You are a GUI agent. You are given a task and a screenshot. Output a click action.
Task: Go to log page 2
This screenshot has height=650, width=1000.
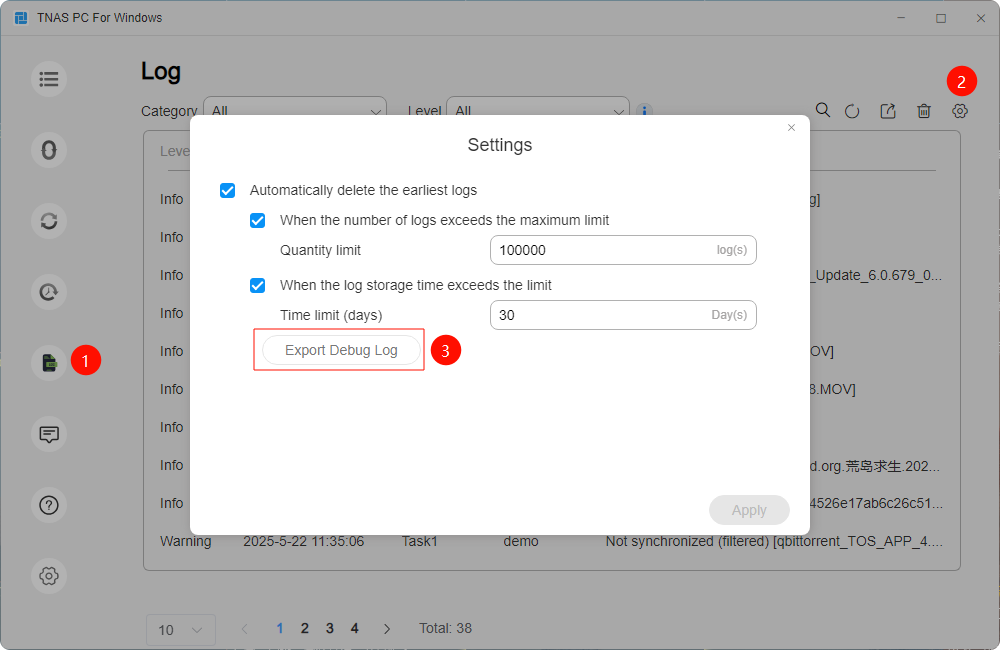305,628
